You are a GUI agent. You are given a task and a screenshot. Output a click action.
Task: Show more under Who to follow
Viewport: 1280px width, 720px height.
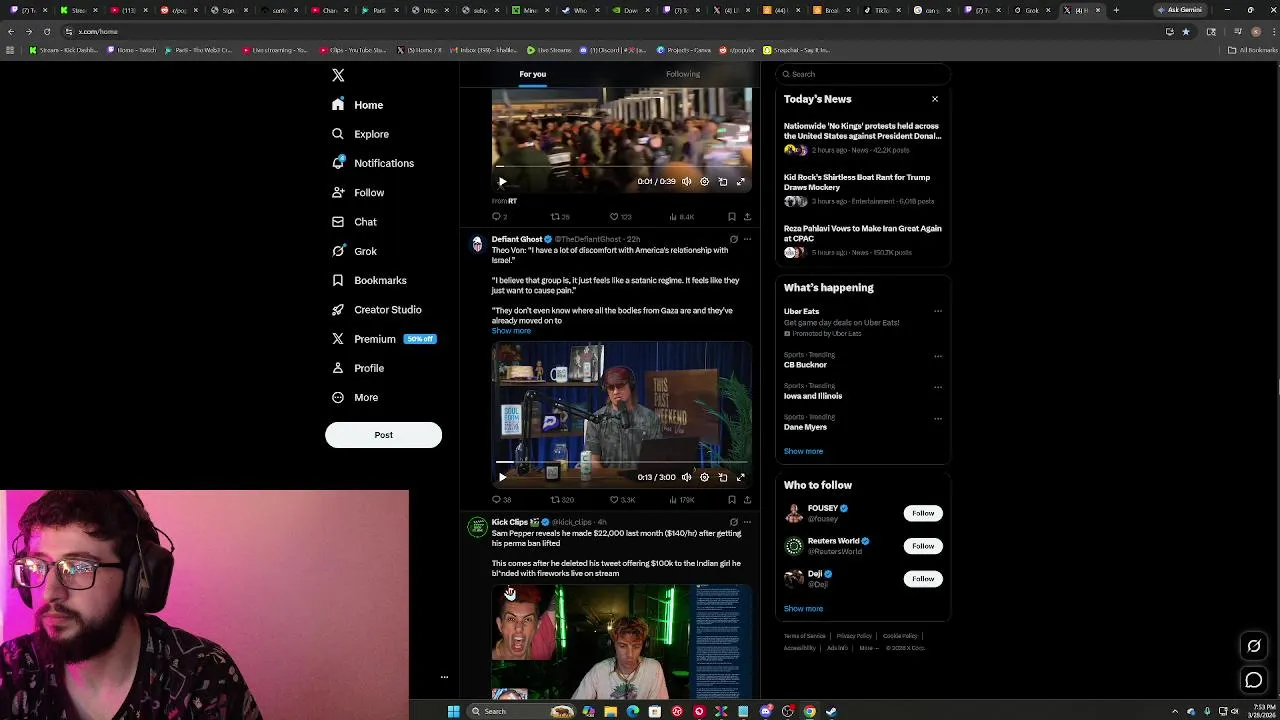point(803,609)
